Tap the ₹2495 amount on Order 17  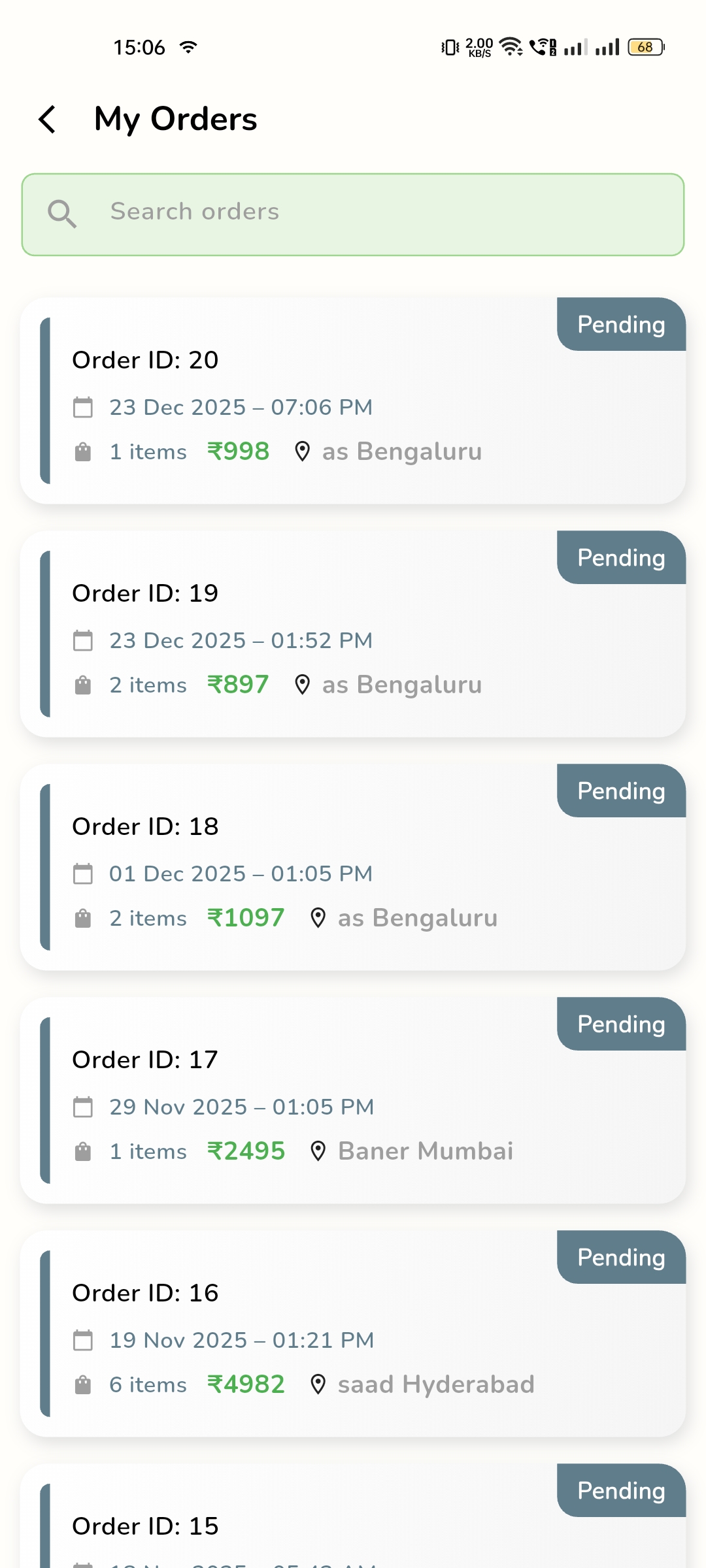click(x=246, y=1151)
